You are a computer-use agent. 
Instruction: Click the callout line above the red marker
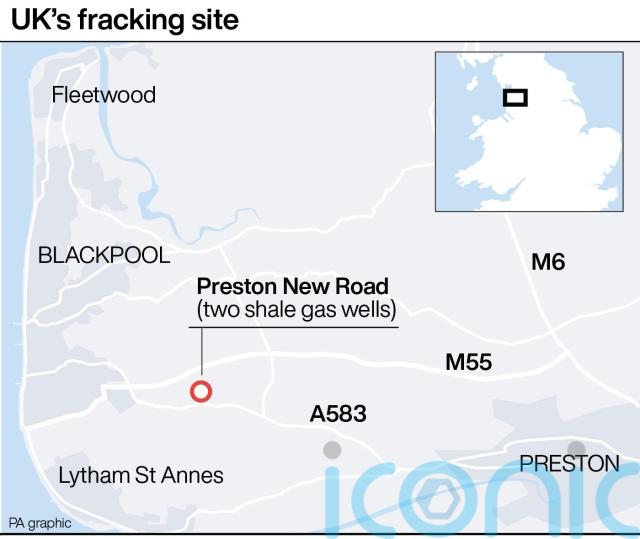coord(202,351)
